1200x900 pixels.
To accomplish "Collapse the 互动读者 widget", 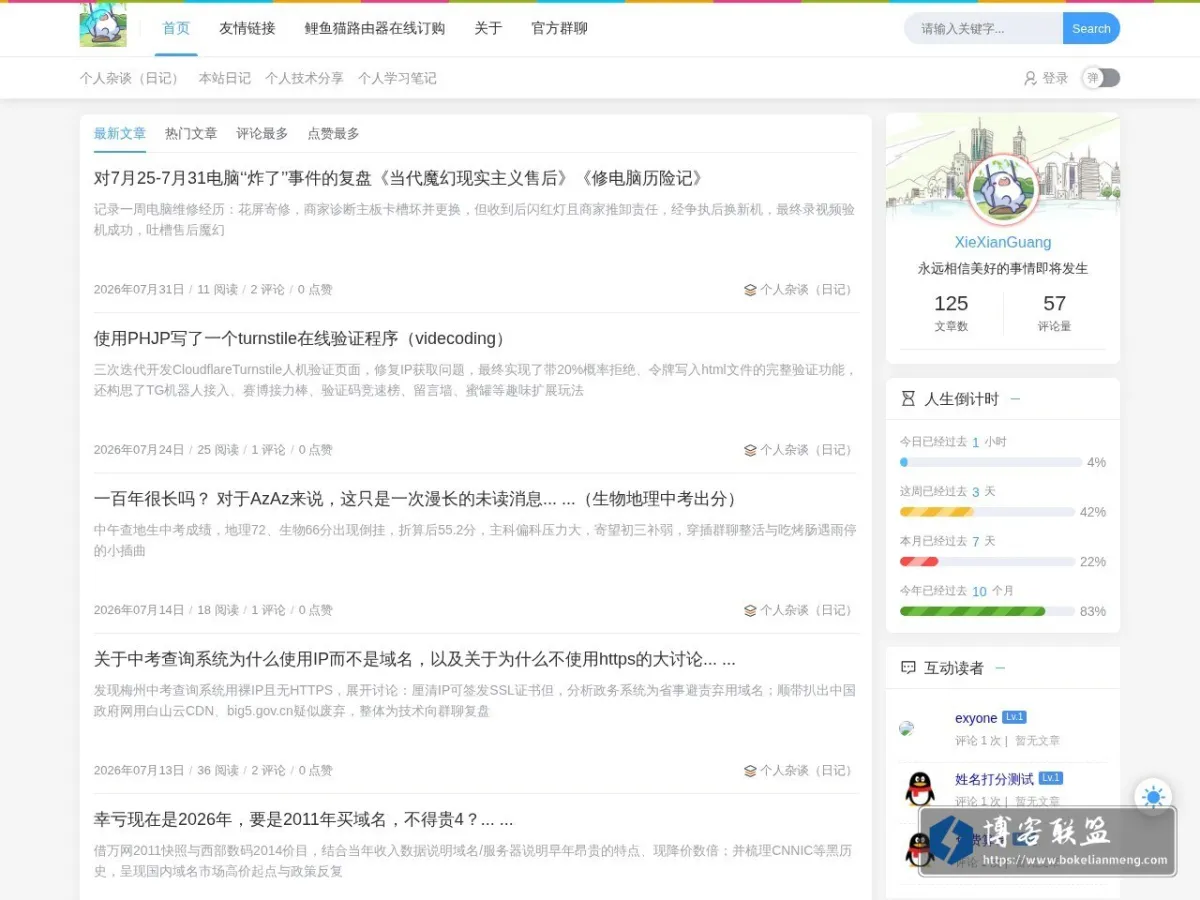I will coord(1000,668).
